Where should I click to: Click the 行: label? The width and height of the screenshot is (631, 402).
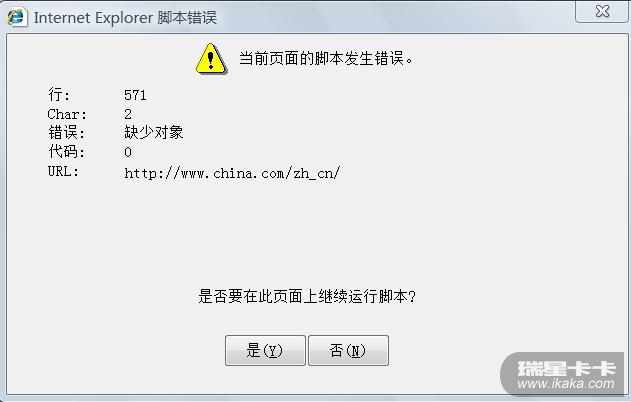coord(59,95)
